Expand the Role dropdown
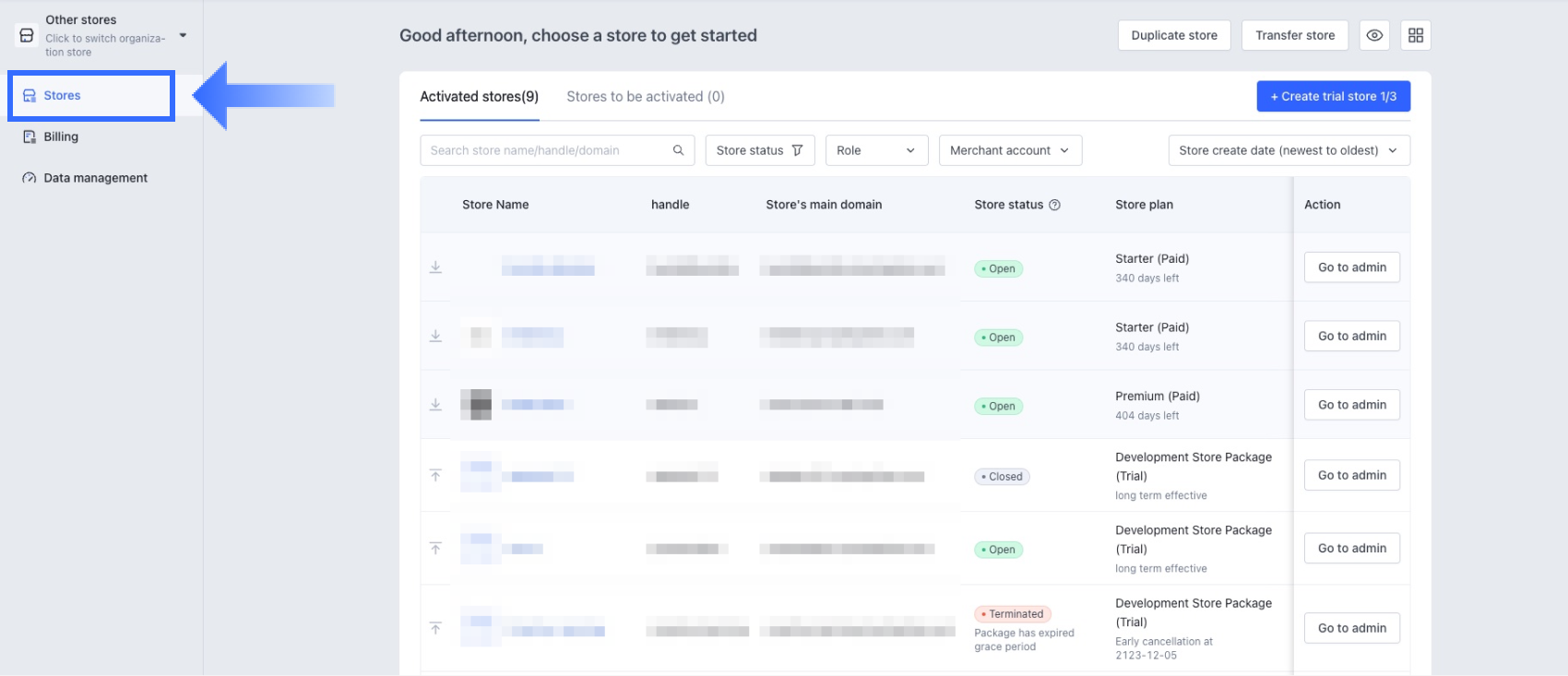The image size is (1568, 676). click(875, 150)
